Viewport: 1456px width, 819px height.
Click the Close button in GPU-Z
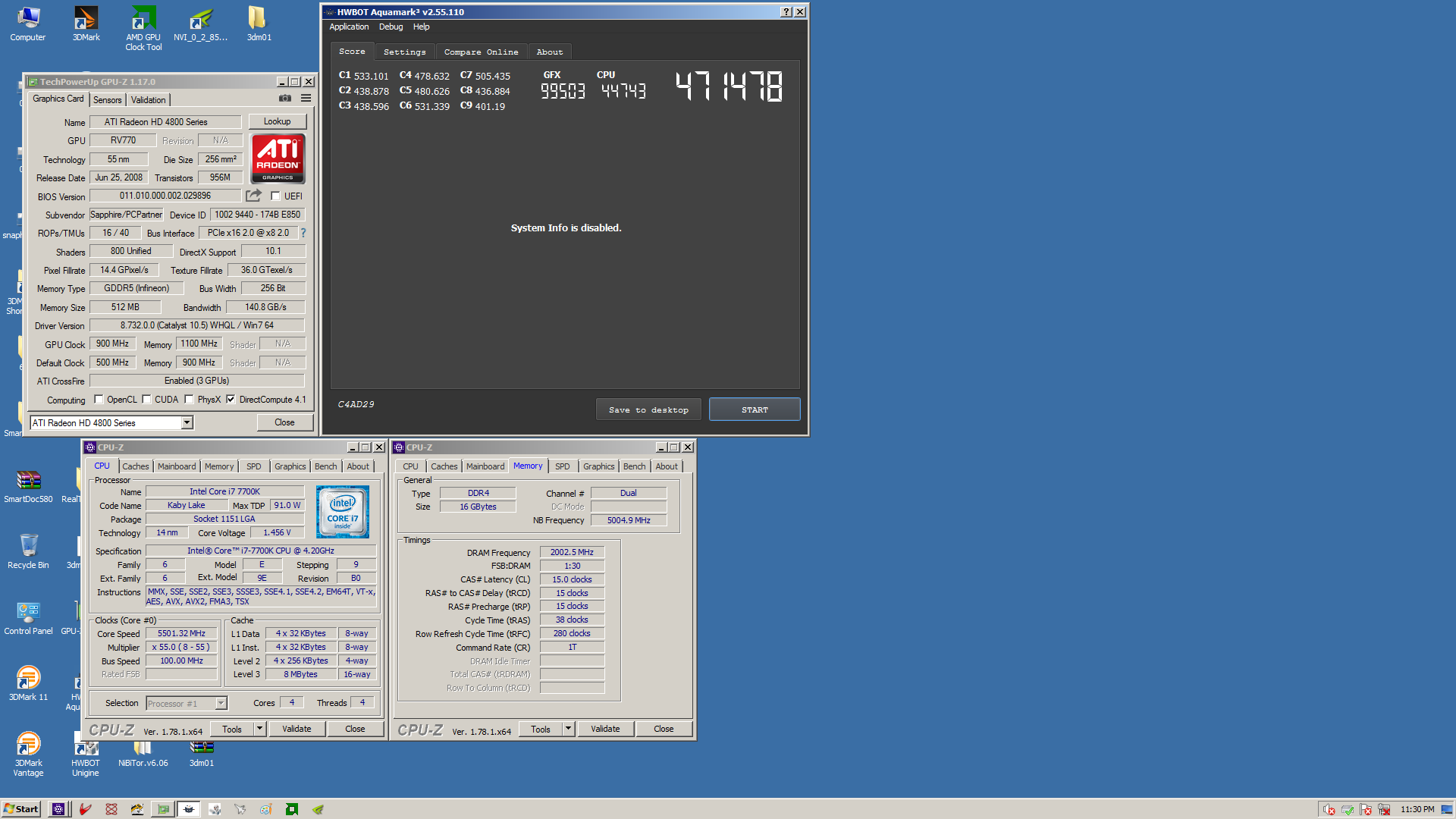285,422
